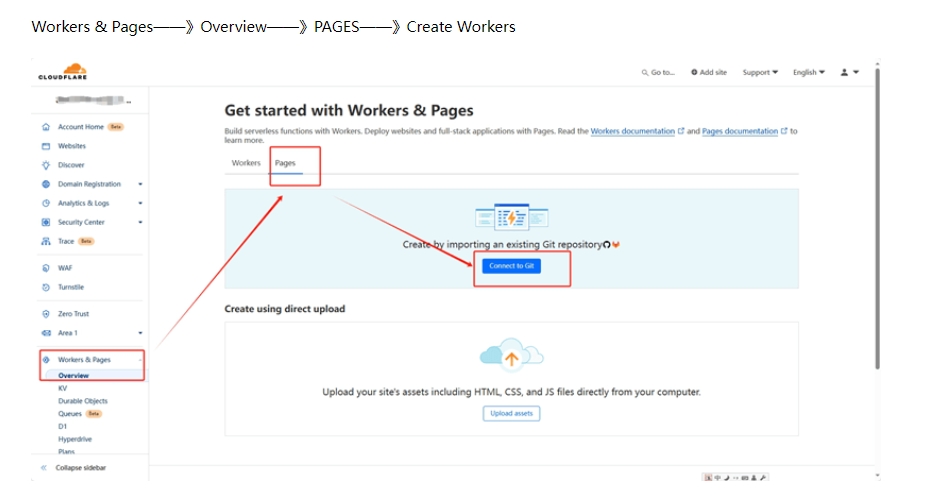Expand the Domain Registration submenu arrow
This screenshot has width=944, height=497.
(x=140, y=184)
